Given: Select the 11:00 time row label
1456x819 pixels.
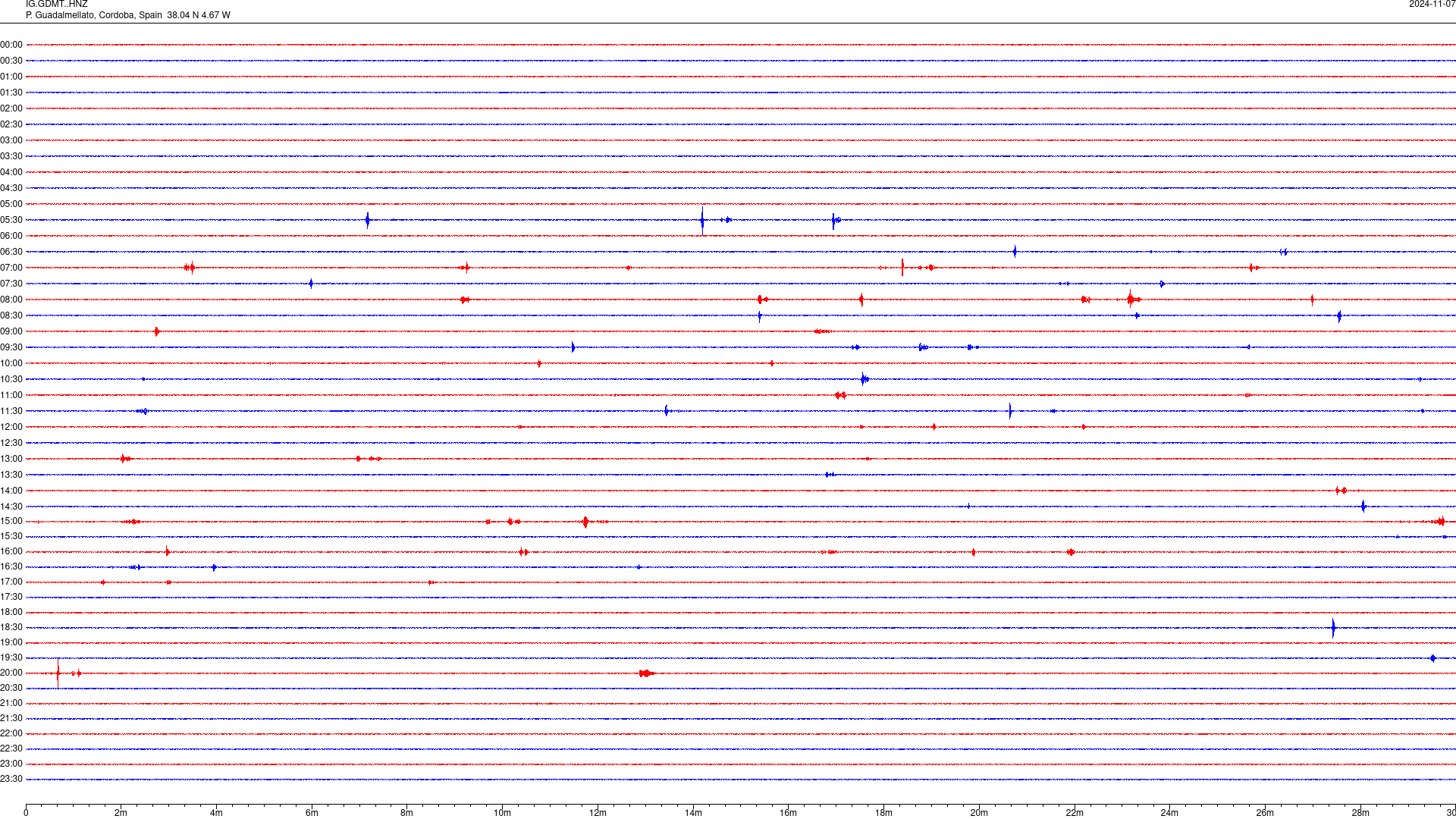Looking at the screenshot, I should click(x=11, y=395).
